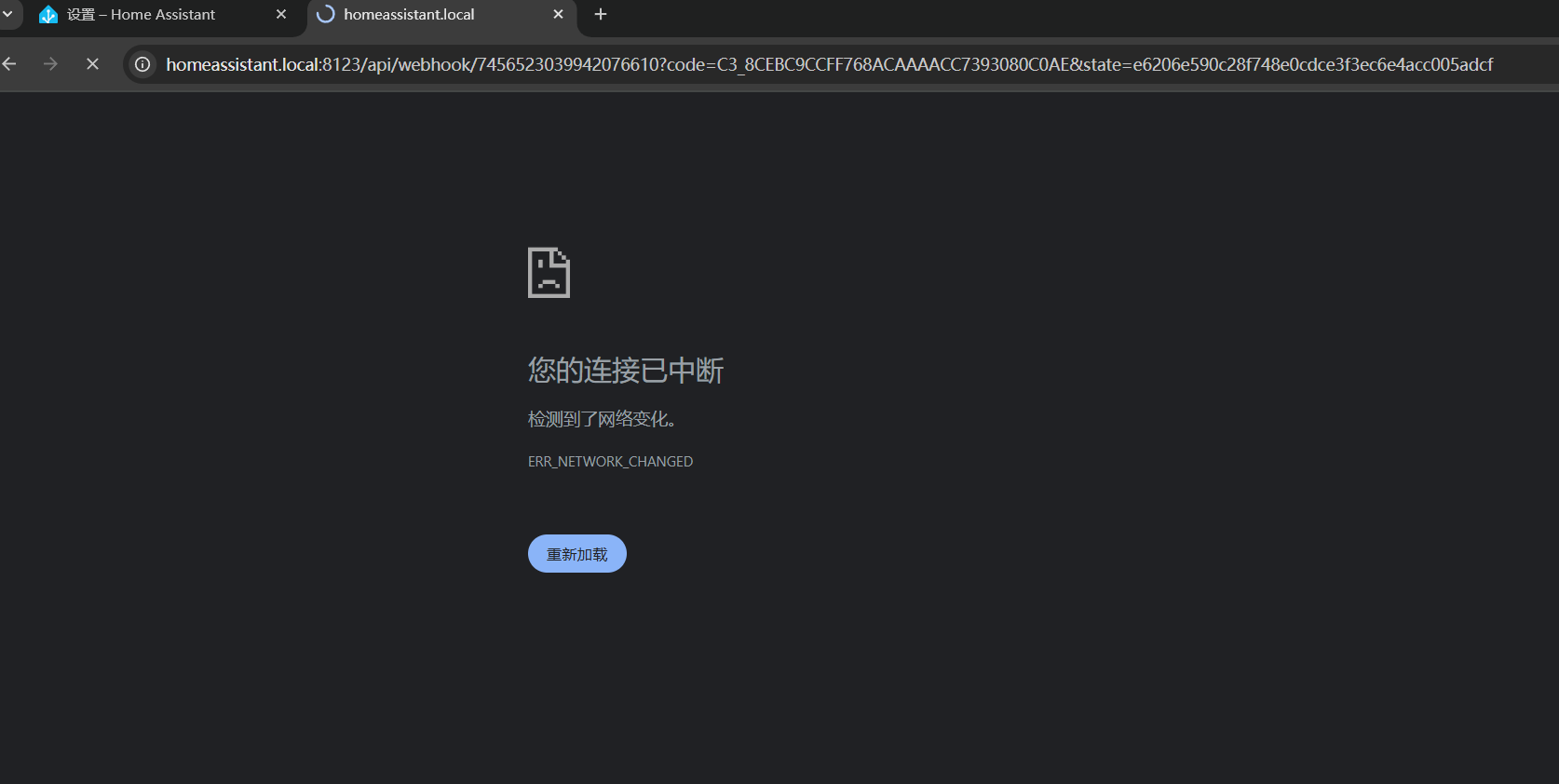Click the loading spinner on homeassistant.local tab
Image resolution: width=1559 pixels, height=784 pixels.
[x=325, y=15]
